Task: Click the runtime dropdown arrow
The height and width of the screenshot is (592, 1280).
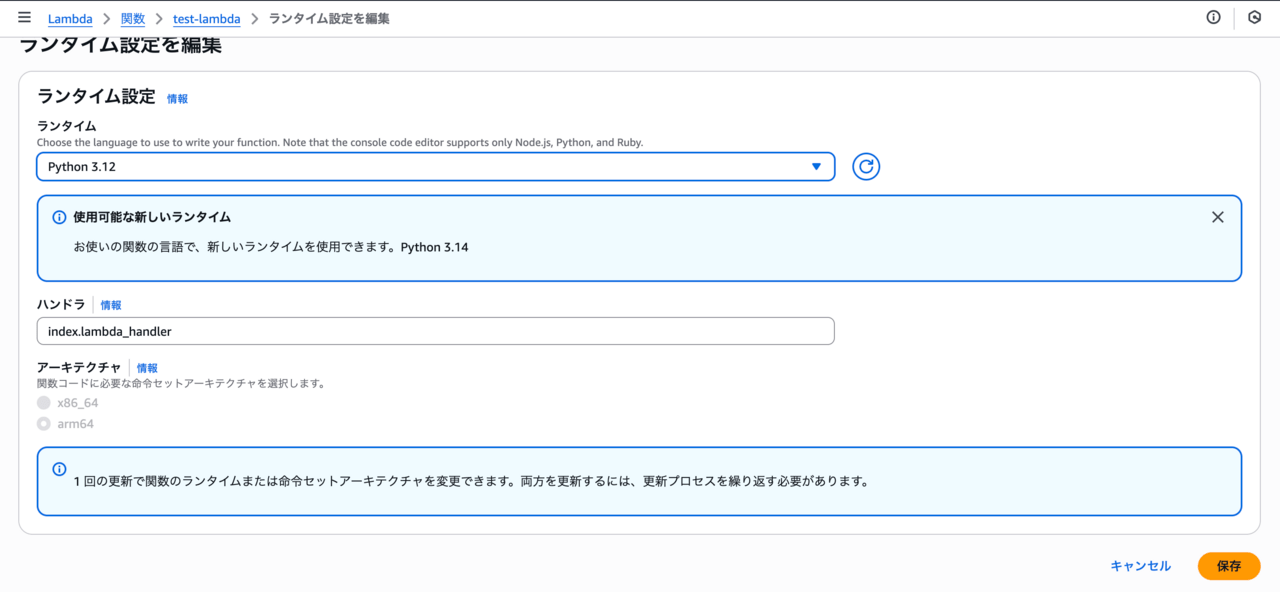Action: coord(816,167)
